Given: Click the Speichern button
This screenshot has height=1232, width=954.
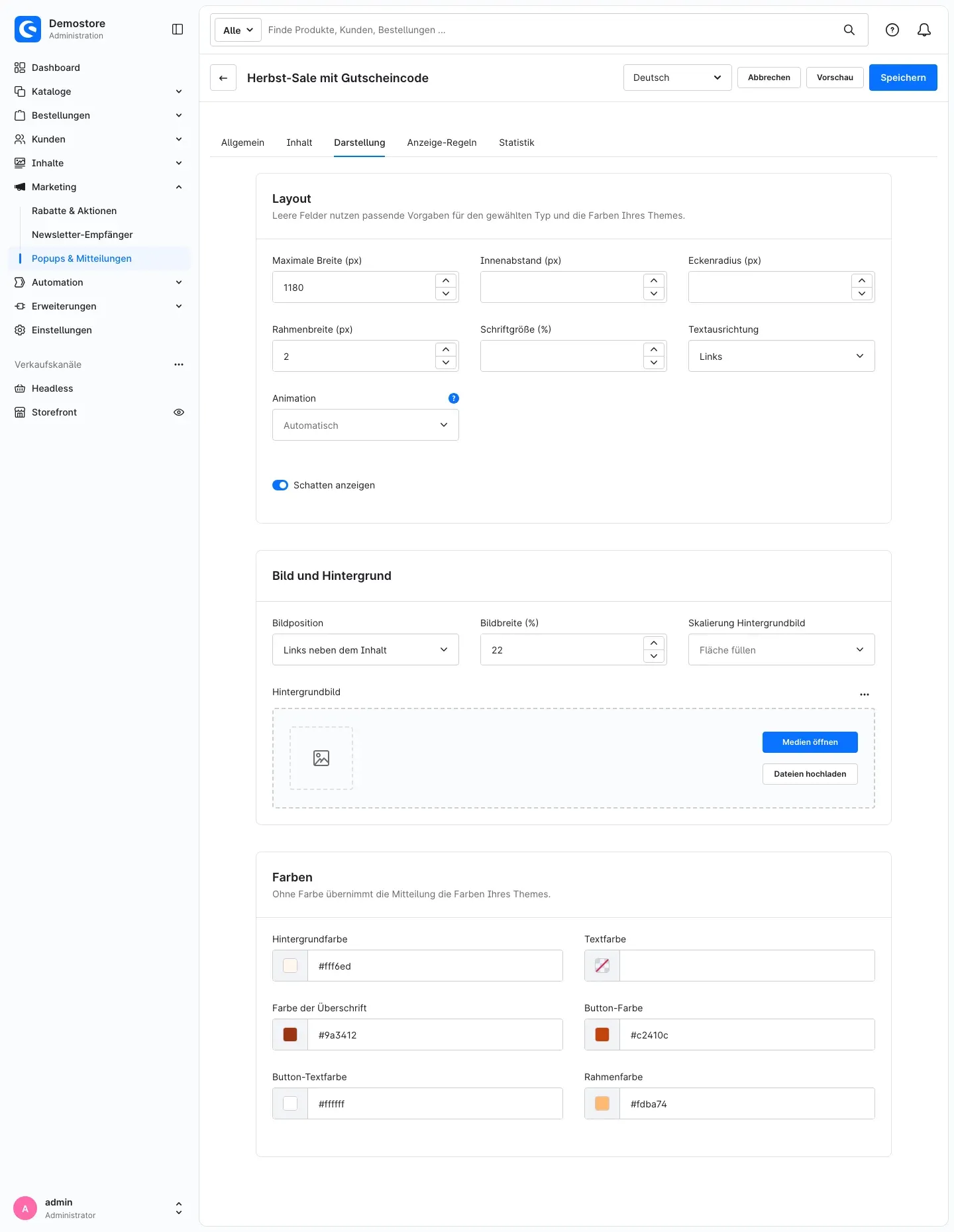Looking at the screenshot, I should tap(903, 78).
